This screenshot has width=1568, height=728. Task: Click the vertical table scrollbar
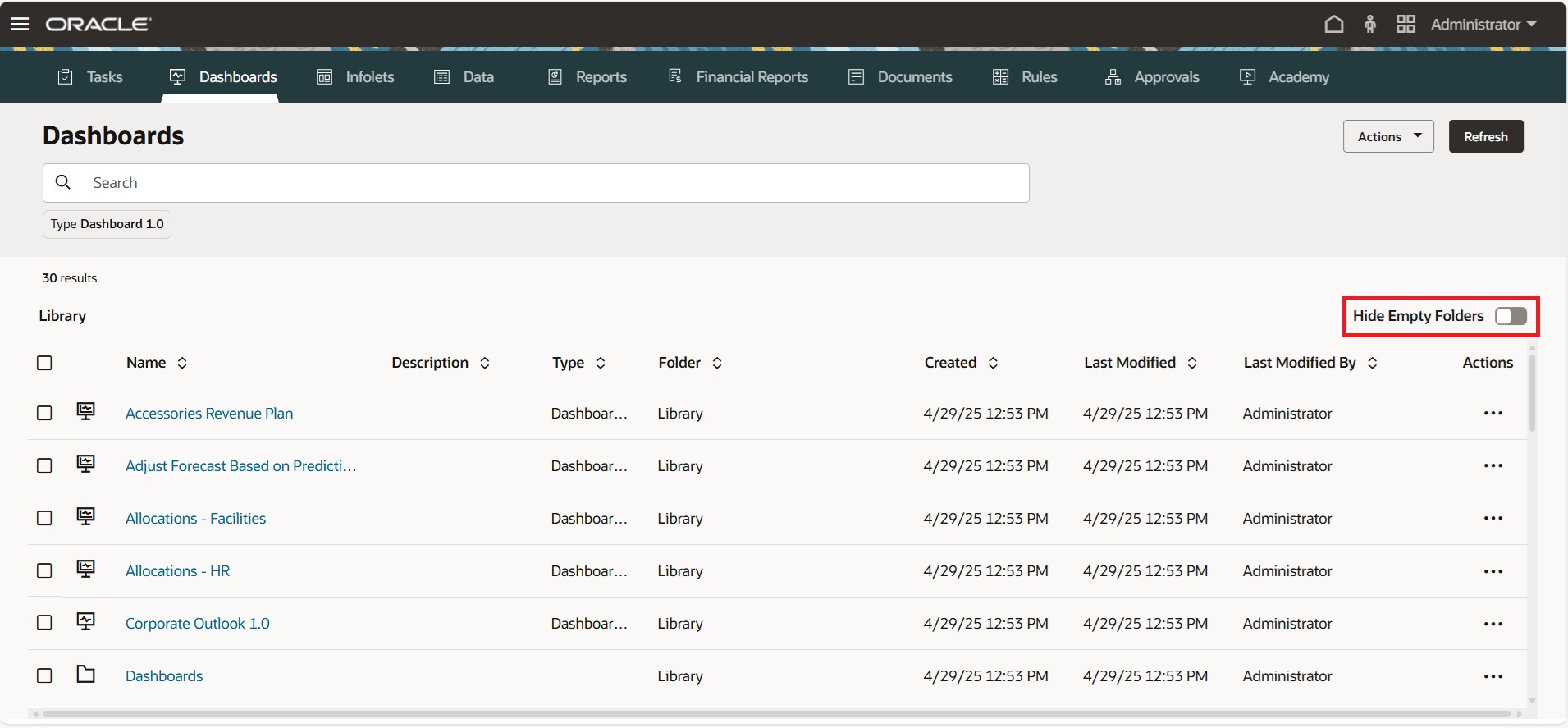tap(1532, 392)
